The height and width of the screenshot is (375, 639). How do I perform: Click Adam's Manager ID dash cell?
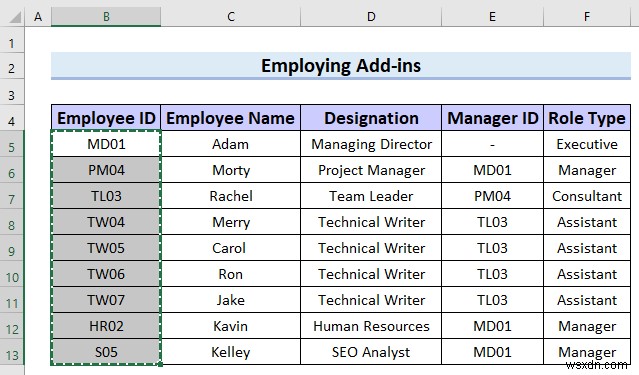click(492, 144)
